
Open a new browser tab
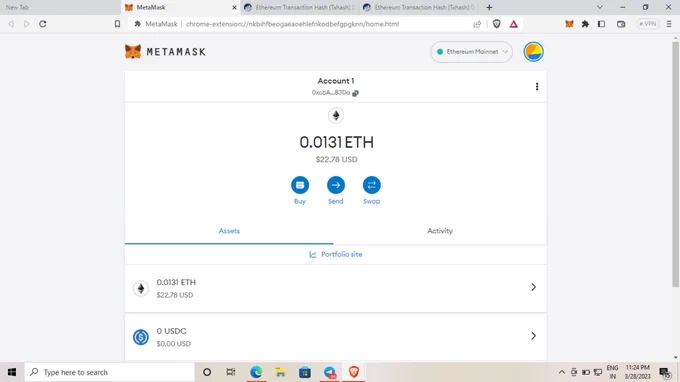point(489,7)
